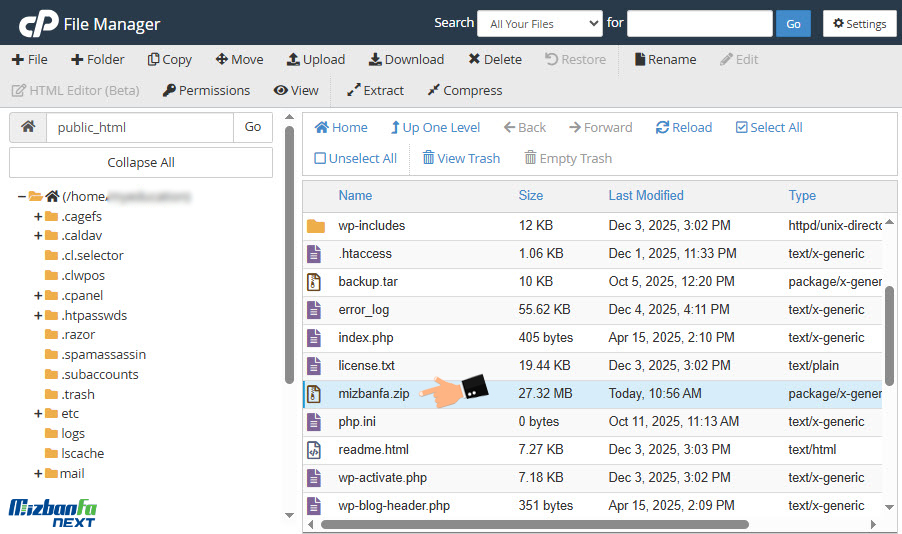902x534 pixels.
Task: Click the Reload icon
Action: tap(662, 128)
